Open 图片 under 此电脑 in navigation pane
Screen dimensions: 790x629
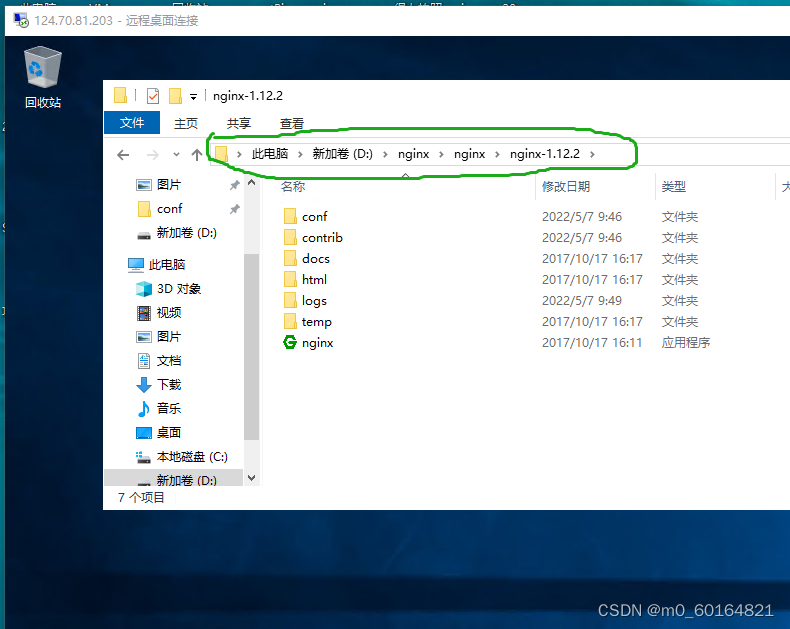point(169,337)
